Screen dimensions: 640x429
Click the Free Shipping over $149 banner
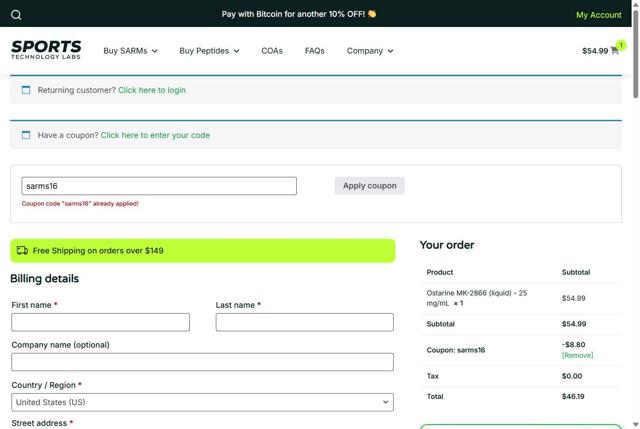coord(202,251)
